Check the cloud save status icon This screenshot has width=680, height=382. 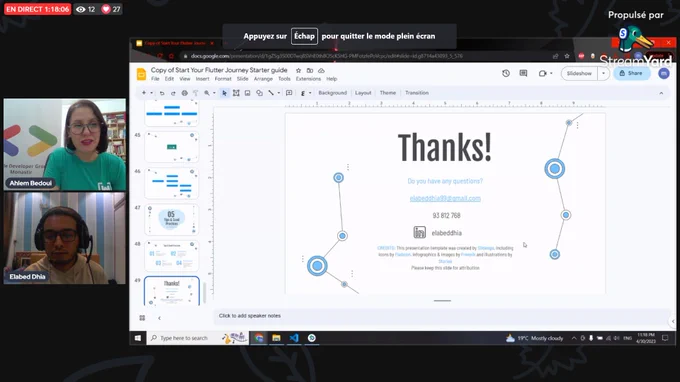[321, 70]
